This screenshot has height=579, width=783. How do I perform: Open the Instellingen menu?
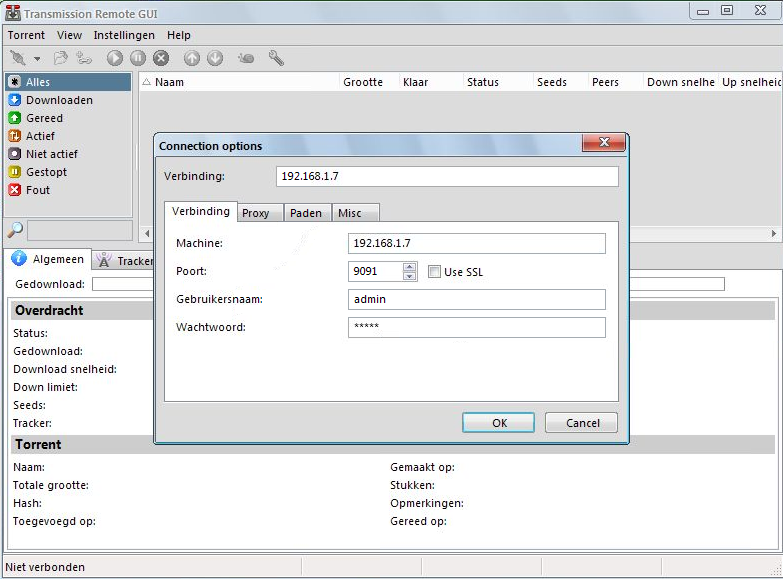(124, 35)
